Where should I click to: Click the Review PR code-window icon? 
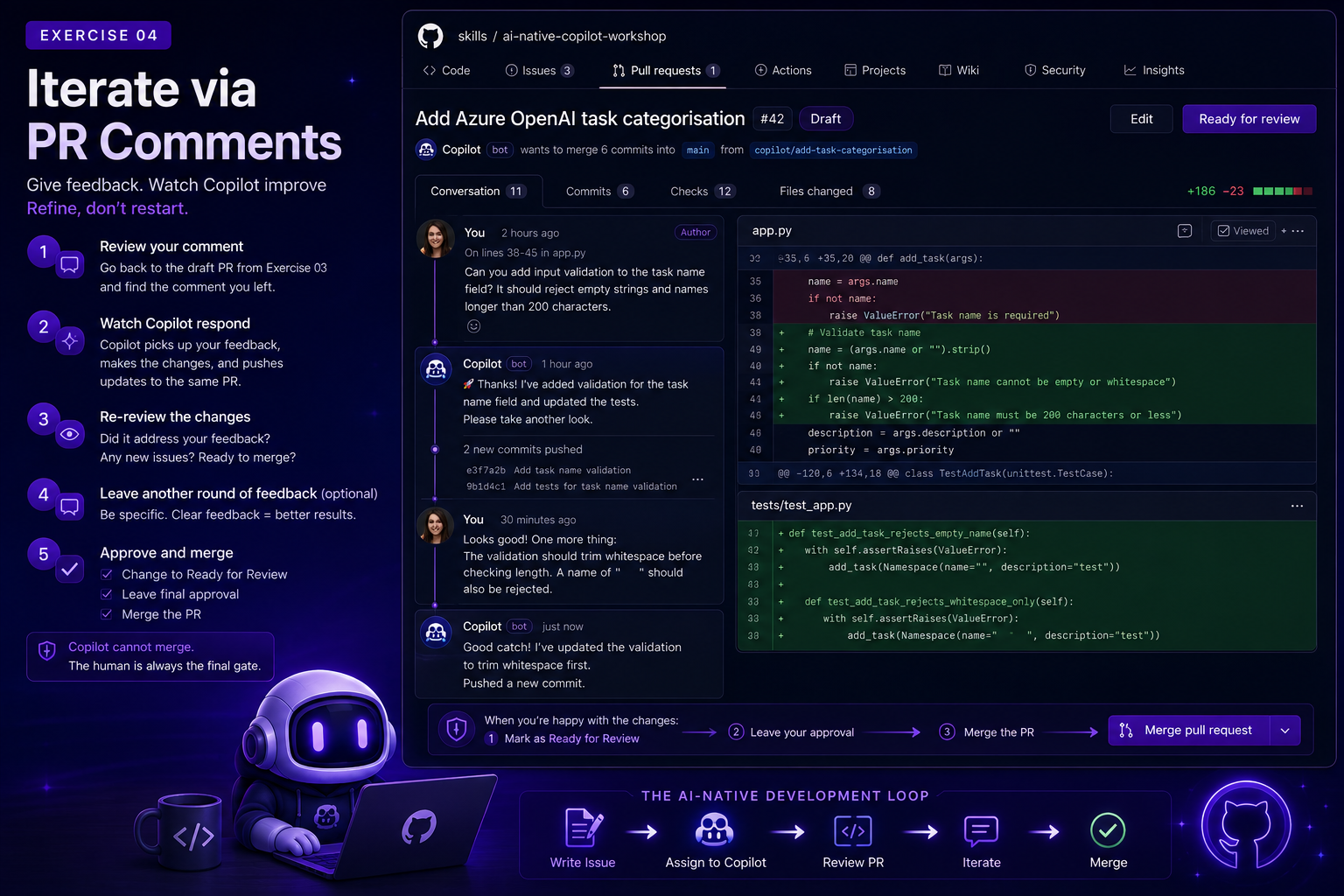853,830
